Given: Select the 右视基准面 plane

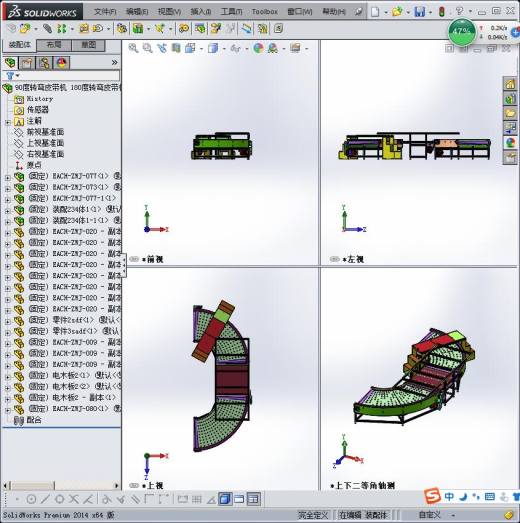Looking at the screenshot, I should click(45, 154).
